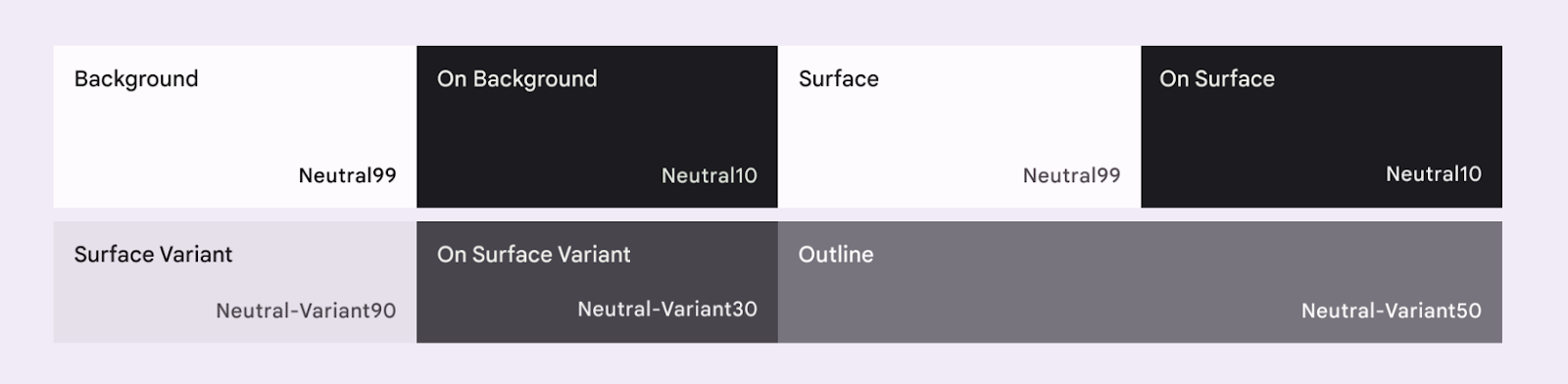
Task: Click the Neutral-Variant50 tone label
Action: [1392, 312]
